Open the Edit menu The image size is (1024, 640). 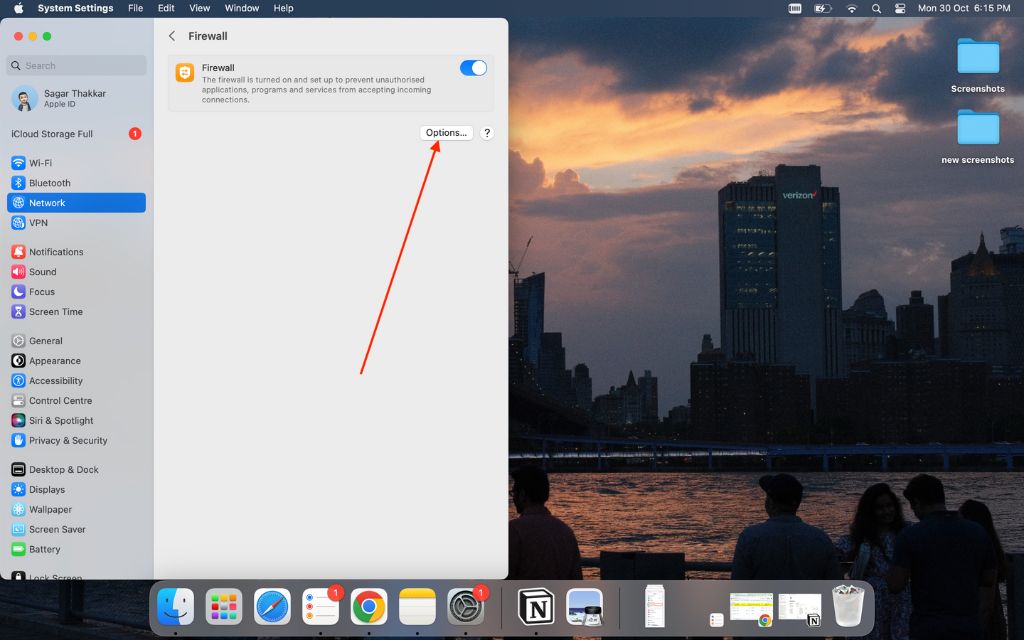[166, 8]
